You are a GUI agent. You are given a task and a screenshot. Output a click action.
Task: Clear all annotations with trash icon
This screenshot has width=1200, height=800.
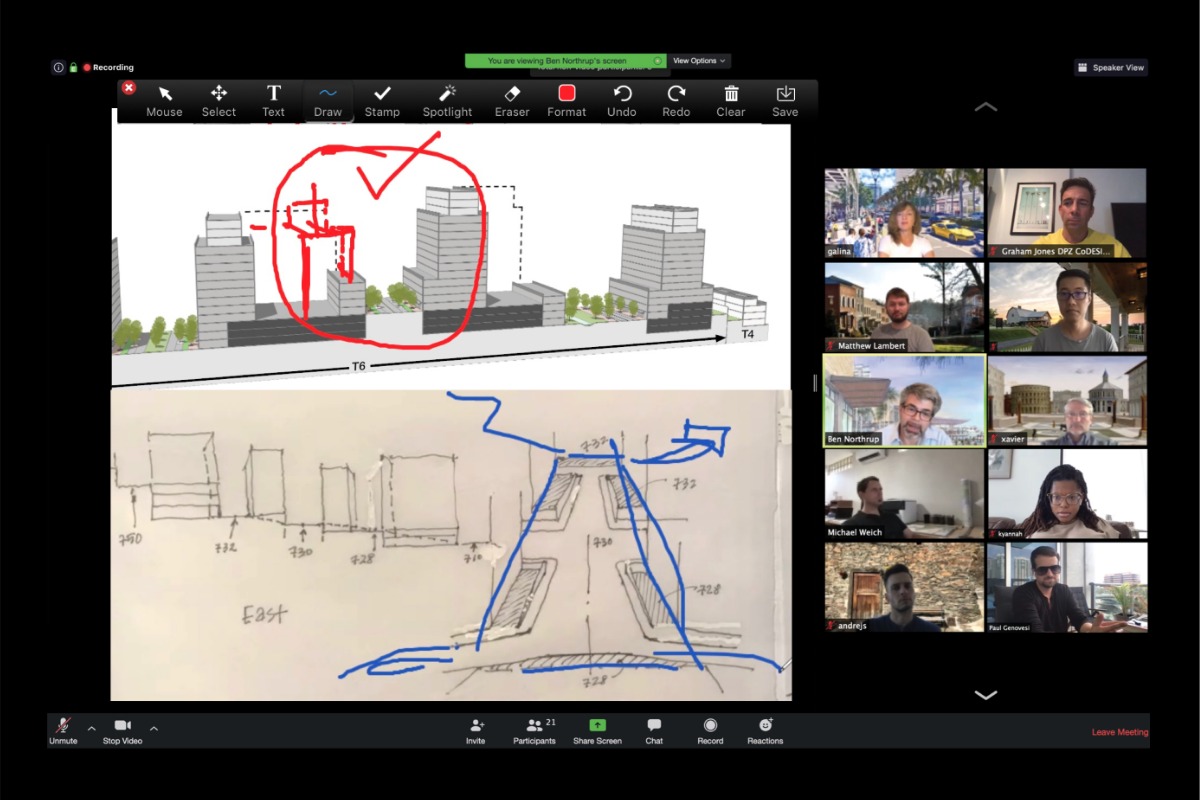coord(731,100)
